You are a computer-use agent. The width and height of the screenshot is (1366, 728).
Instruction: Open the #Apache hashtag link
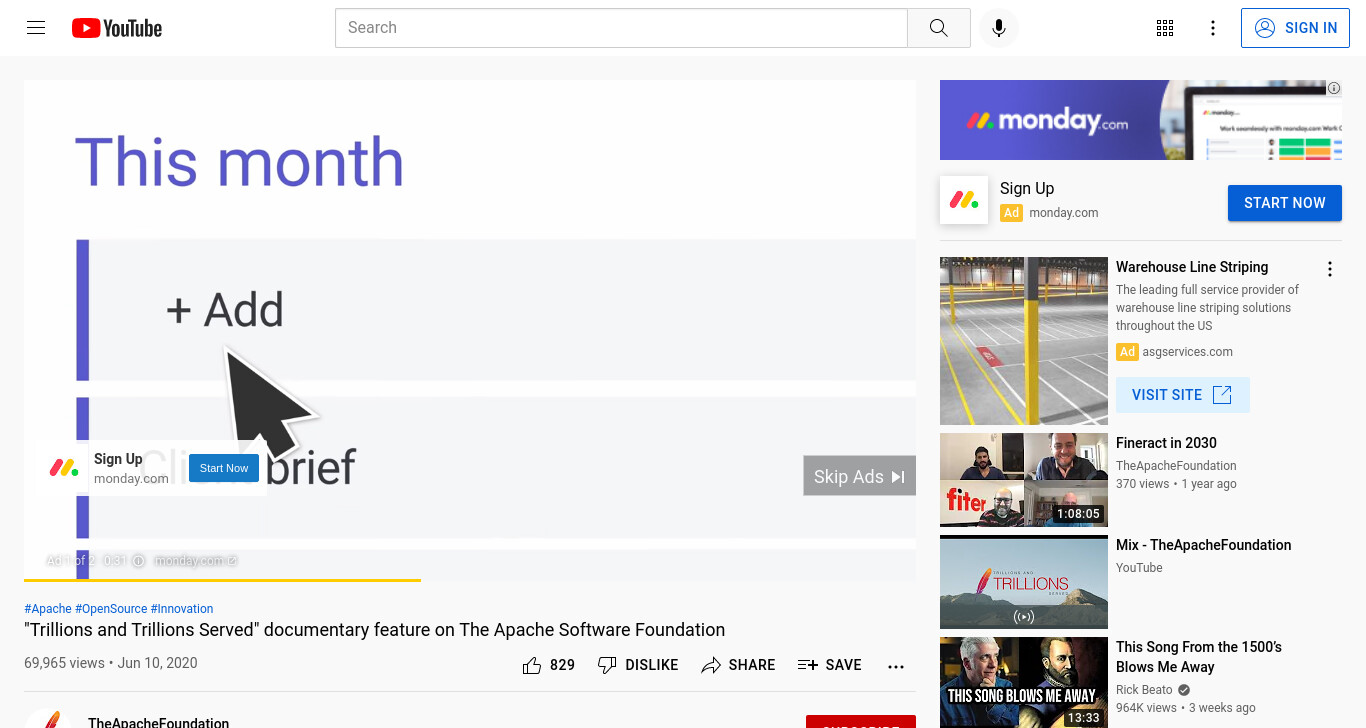click(x=48, y=609)
